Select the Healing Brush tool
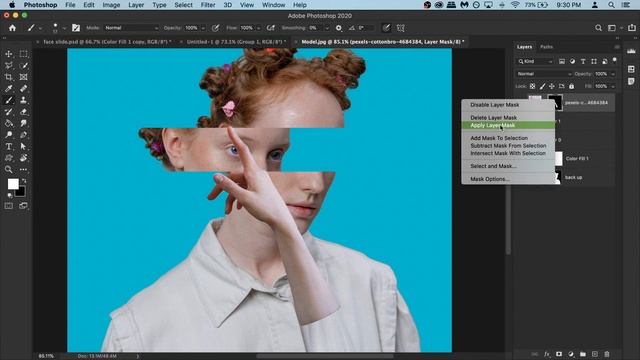This screenshot has width=640, height=360. click(x=24, y=88)
